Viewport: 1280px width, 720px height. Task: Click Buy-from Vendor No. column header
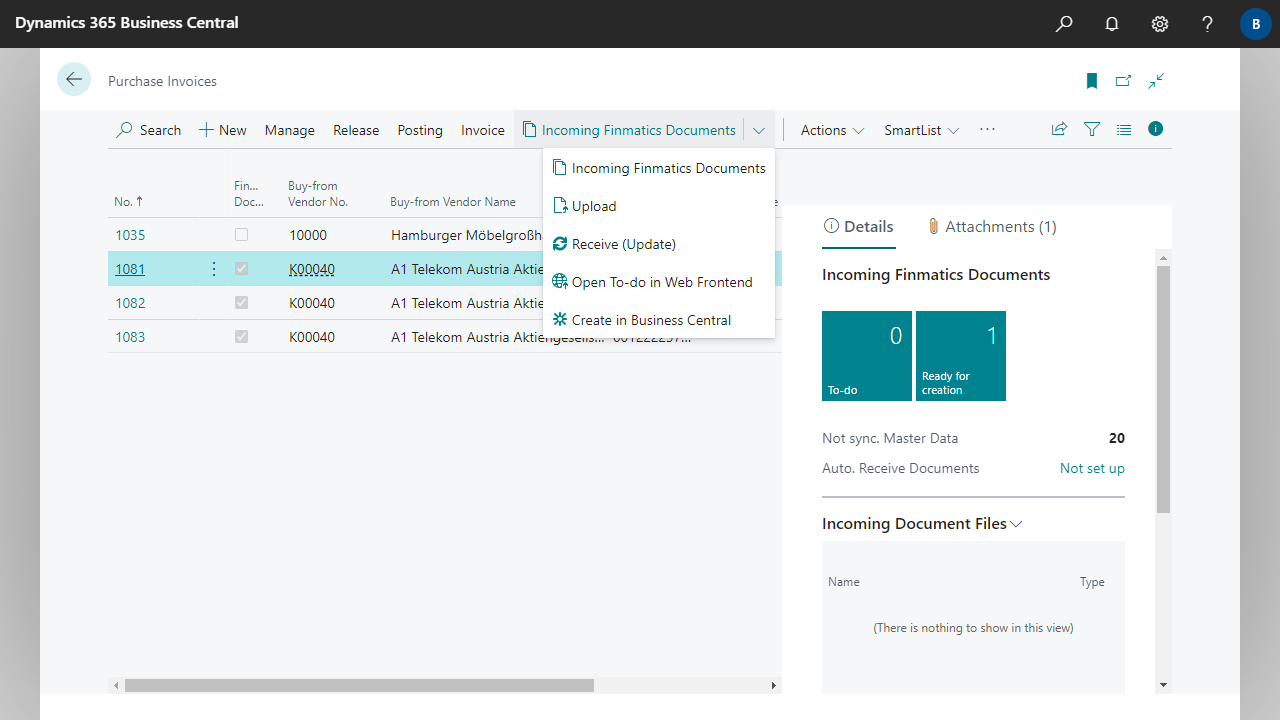318,194
